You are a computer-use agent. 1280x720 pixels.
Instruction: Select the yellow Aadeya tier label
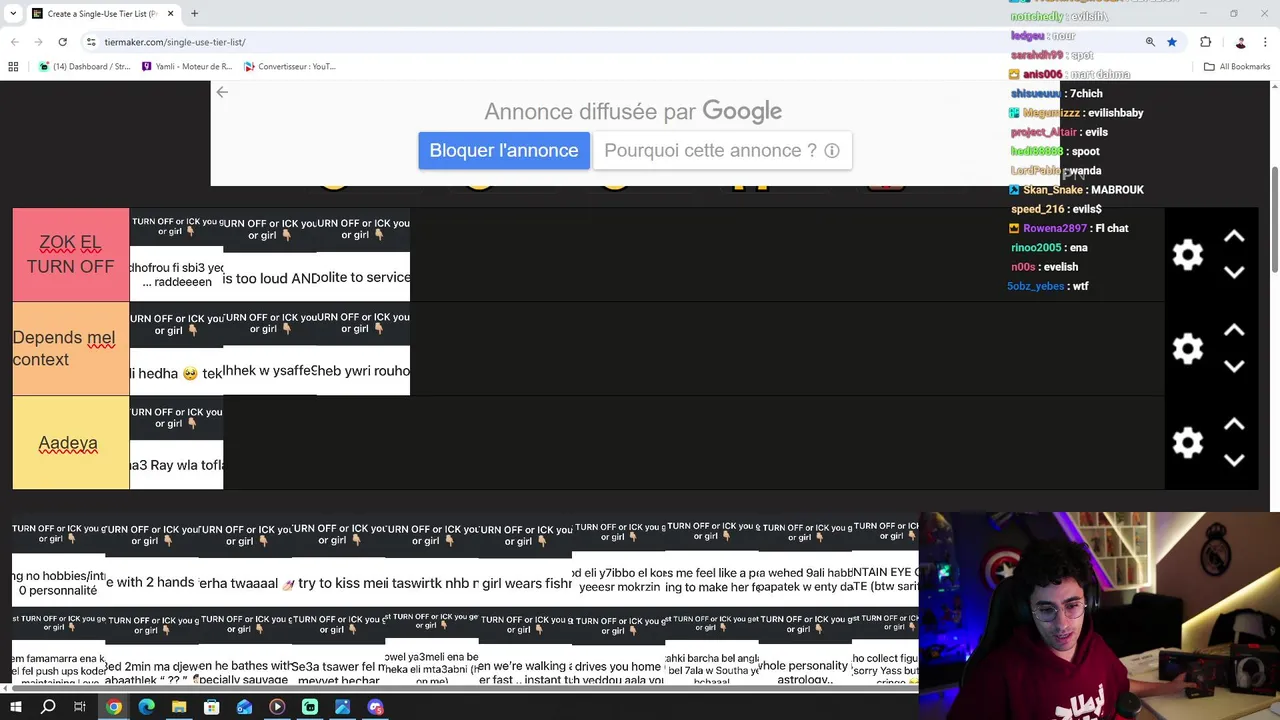71,443
